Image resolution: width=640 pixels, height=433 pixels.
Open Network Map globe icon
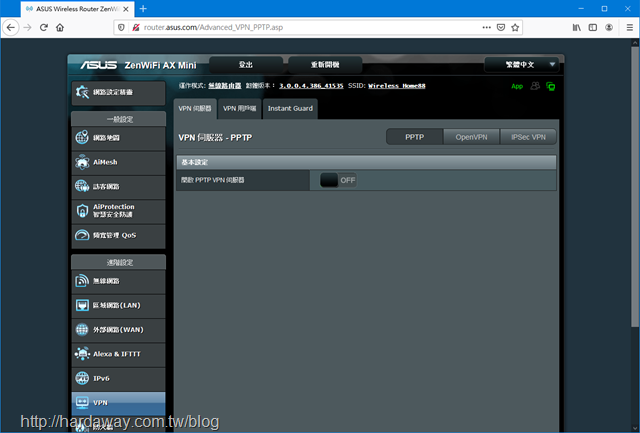coord(82,138)
